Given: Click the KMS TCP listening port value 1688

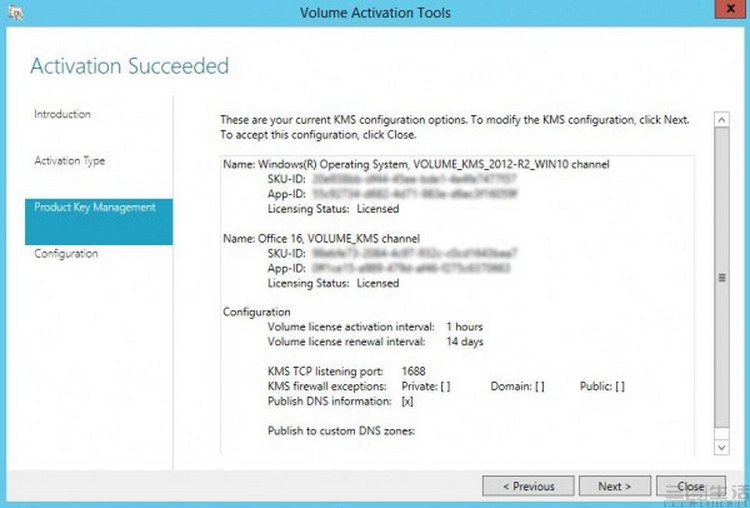Looking at the screenshot, I should (x=414, y=372).
